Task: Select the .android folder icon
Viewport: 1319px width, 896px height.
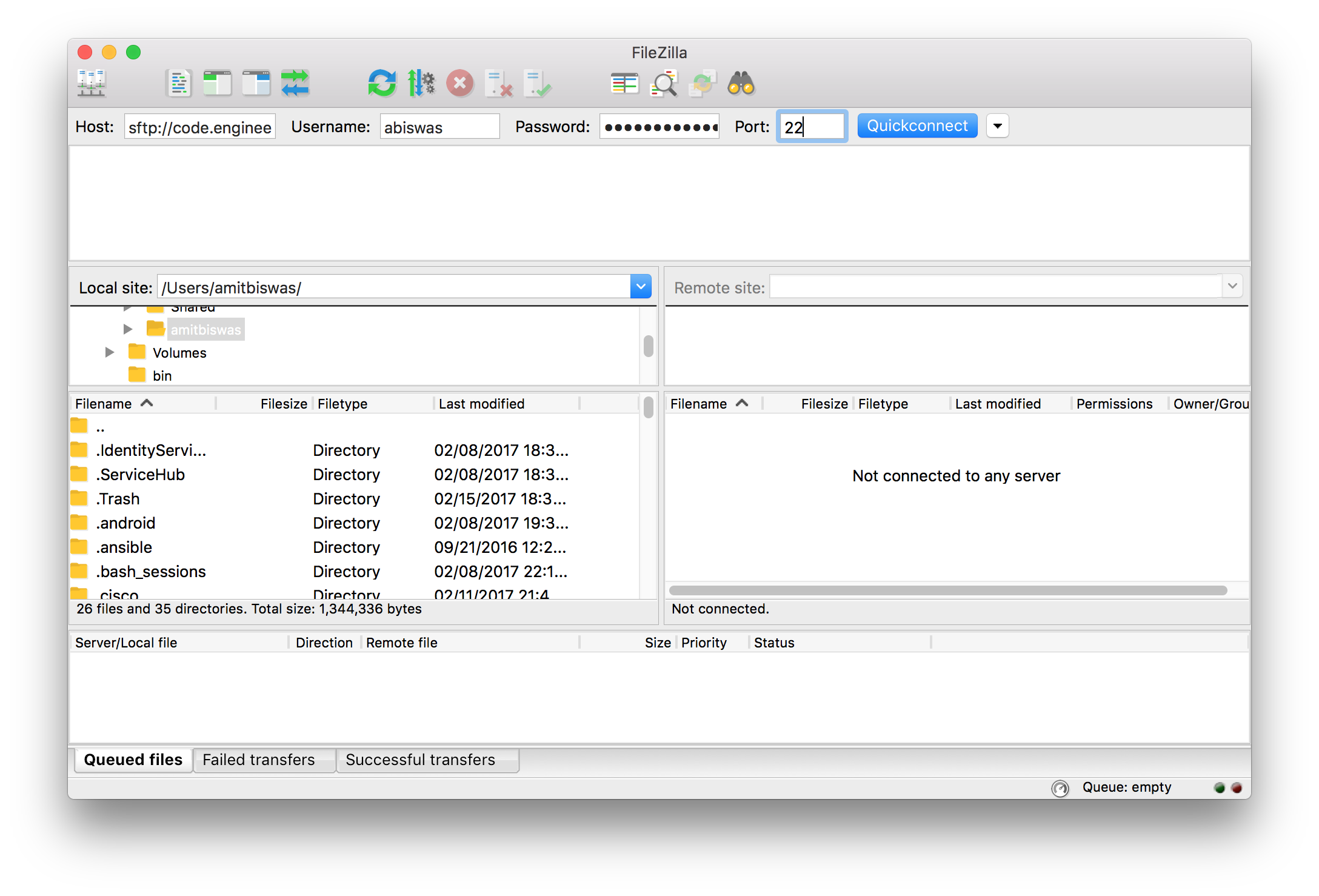Action: click(79, 523)
